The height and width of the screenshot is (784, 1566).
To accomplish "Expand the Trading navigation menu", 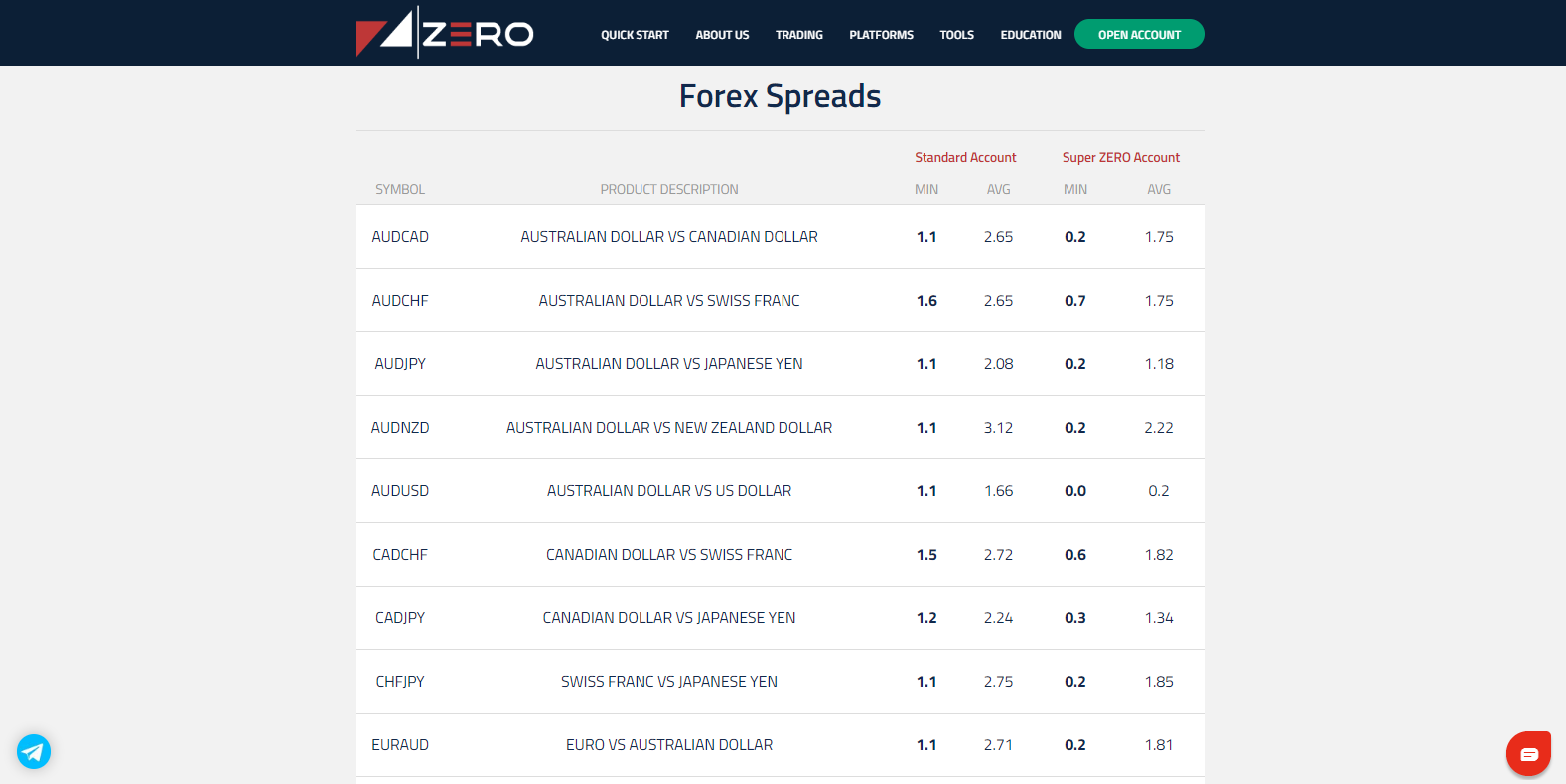I will click(x=798, y=35).
